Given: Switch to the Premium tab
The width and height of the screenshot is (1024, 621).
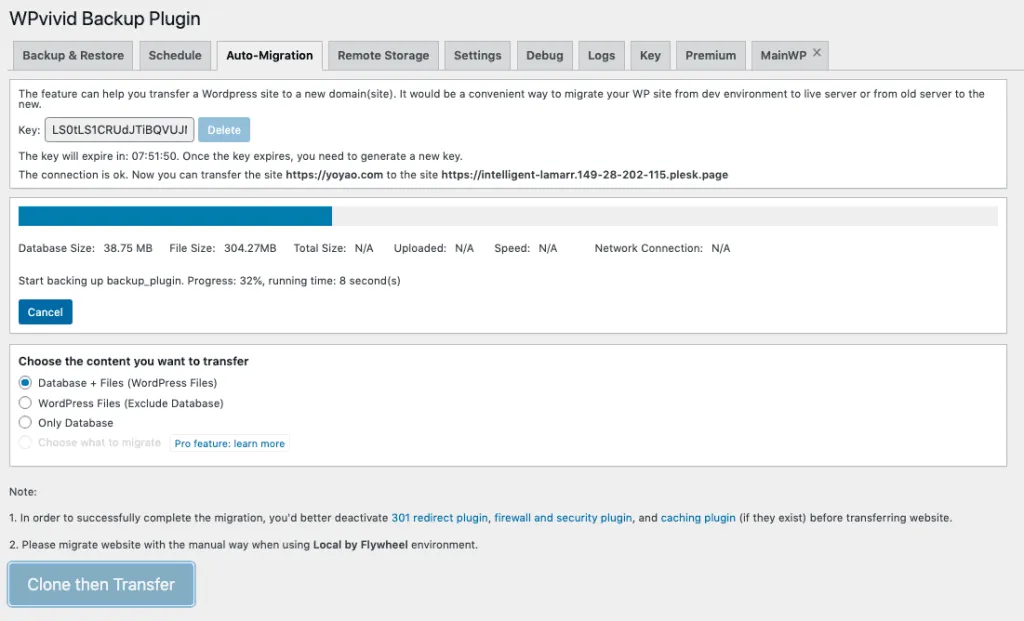Looking at the screenshot, I should pyautogui.click(x=710, y=55).
